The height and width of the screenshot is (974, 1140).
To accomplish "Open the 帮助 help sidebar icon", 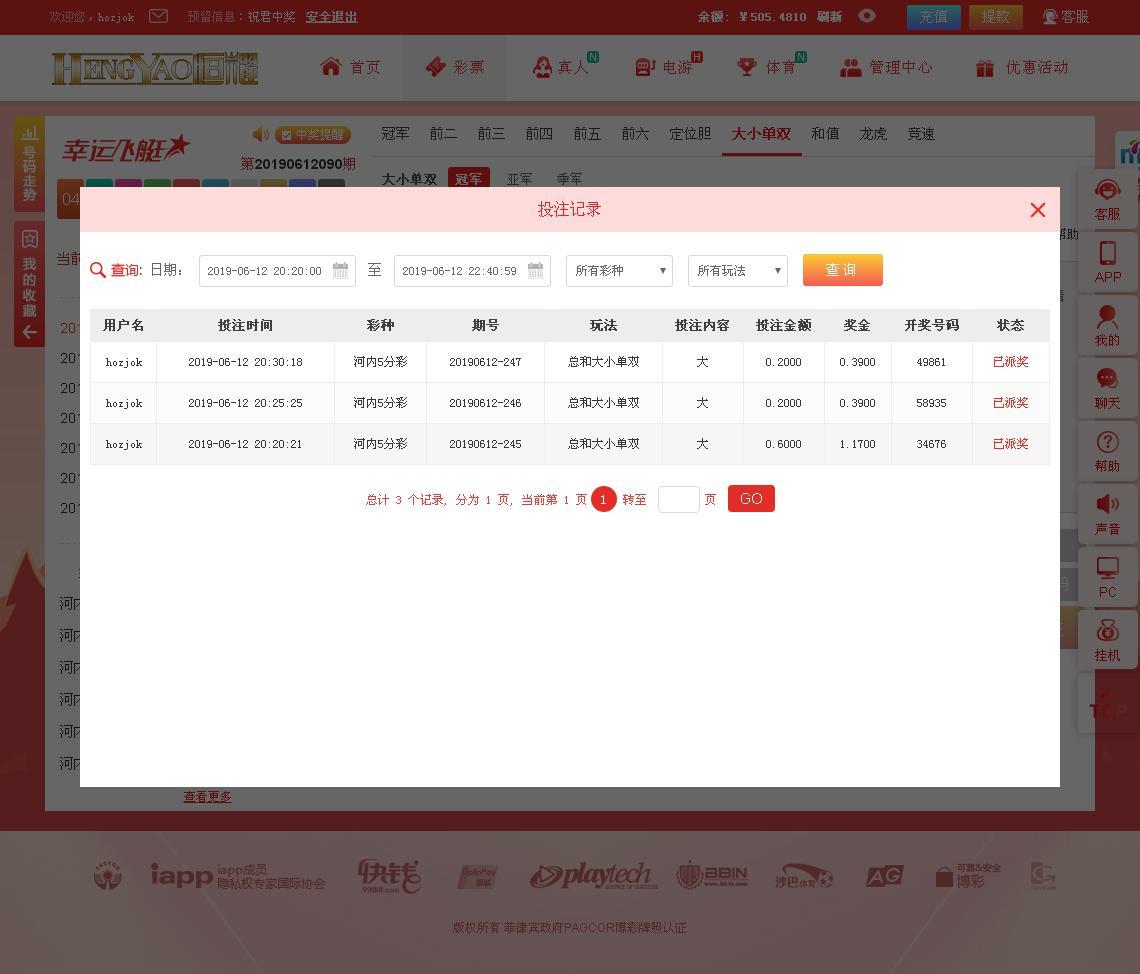I will [x=1107, y=452].
